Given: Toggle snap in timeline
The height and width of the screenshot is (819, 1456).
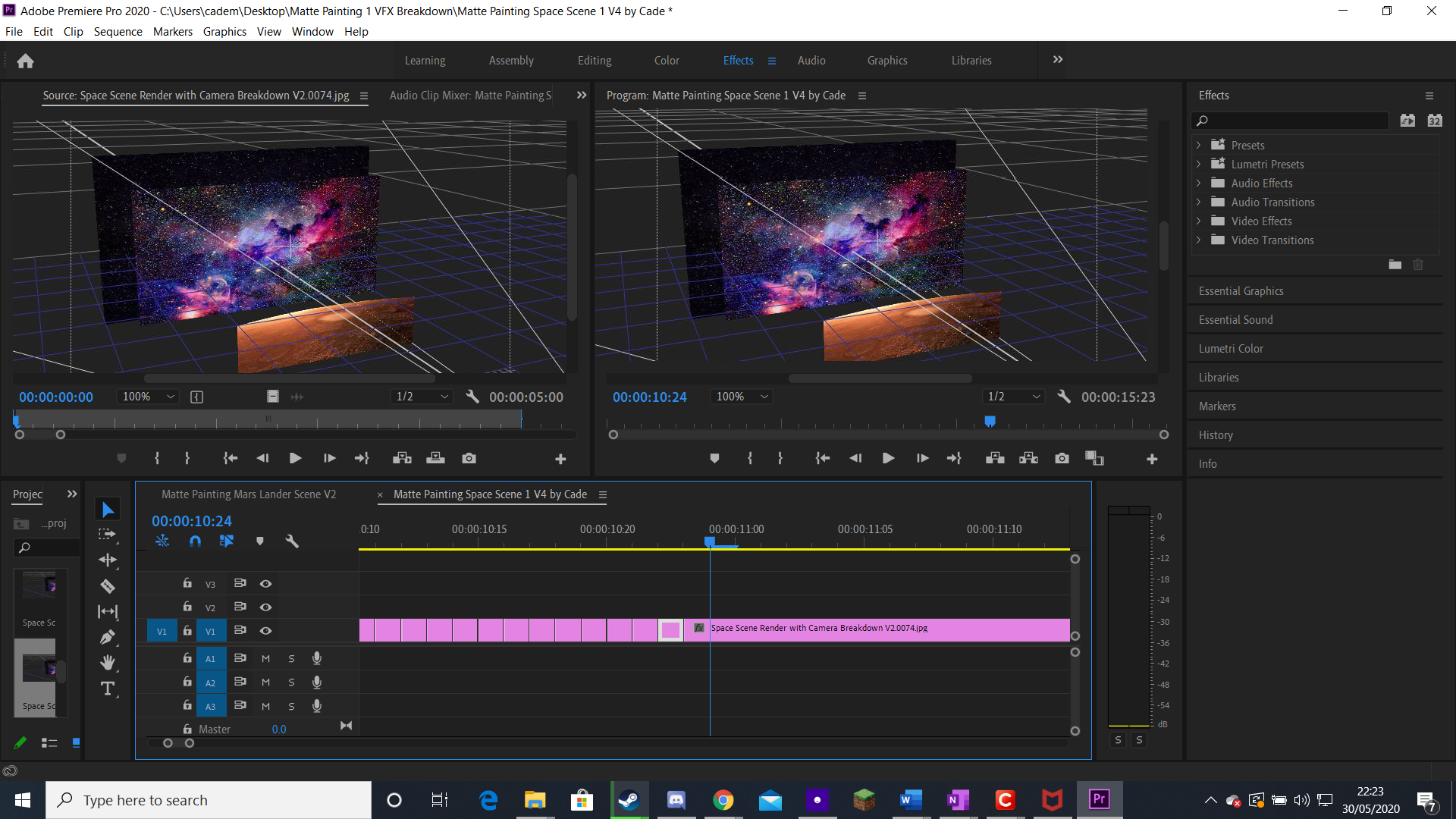Looking at the screenshot, I should click(195, 541).
